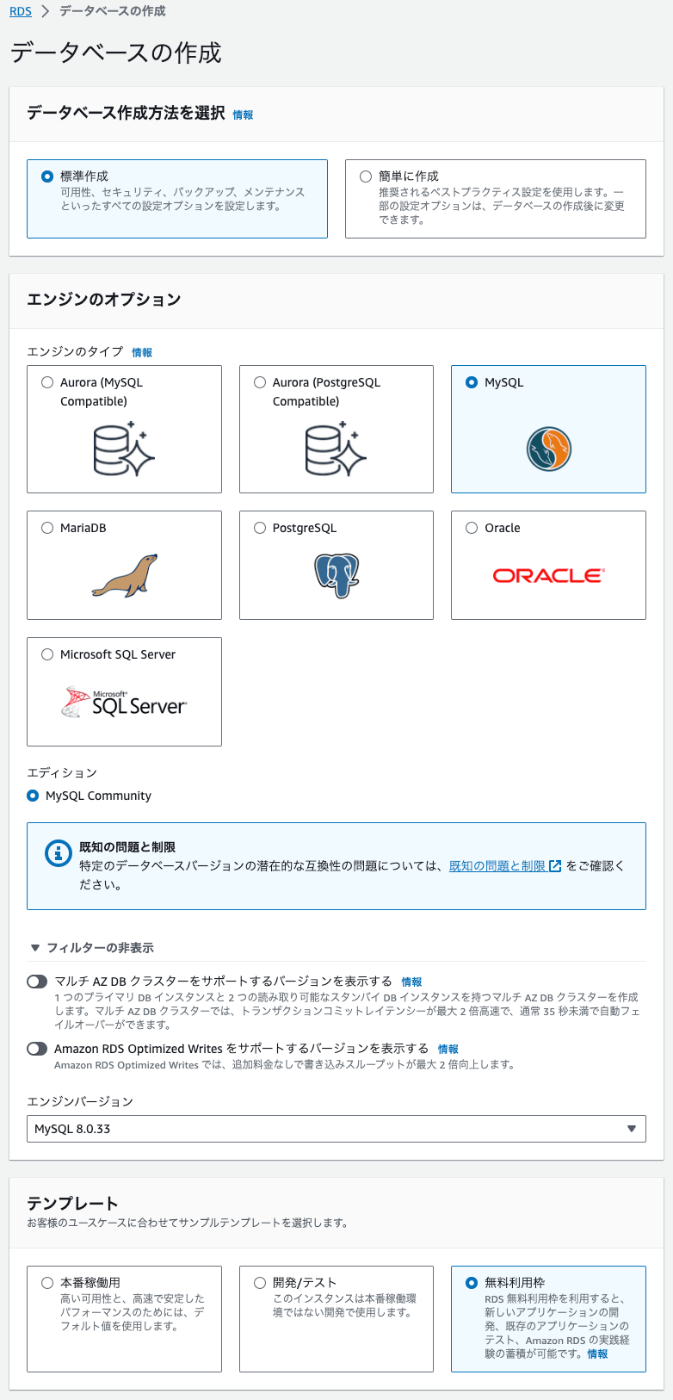Click 情報 link next to エンジンのタイプ
The height and width of the screenshot is (1400, 673).
[142, 353]
